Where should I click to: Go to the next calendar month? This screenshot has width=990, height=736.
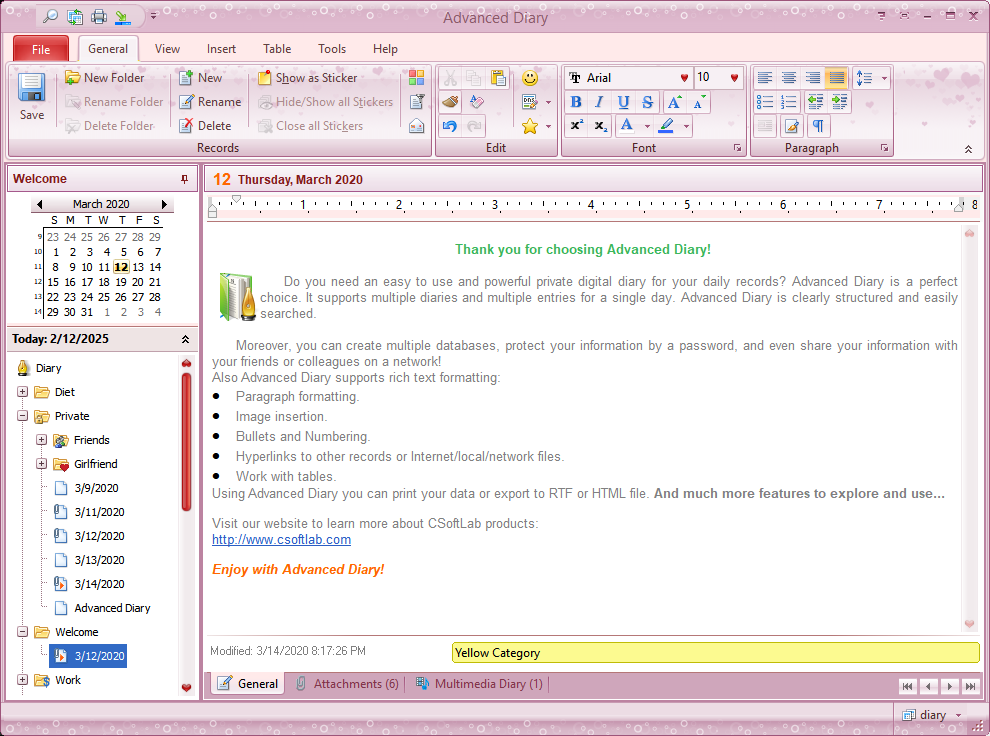[x=164, y=204]
